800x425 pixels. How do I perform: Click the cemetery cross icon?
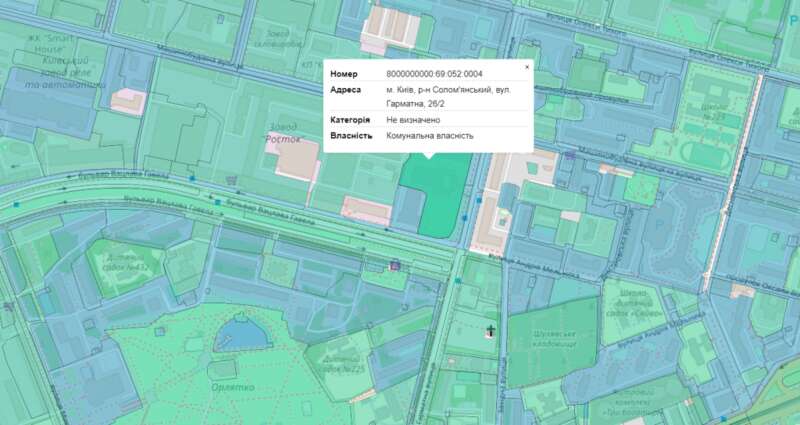coord(491,329)
